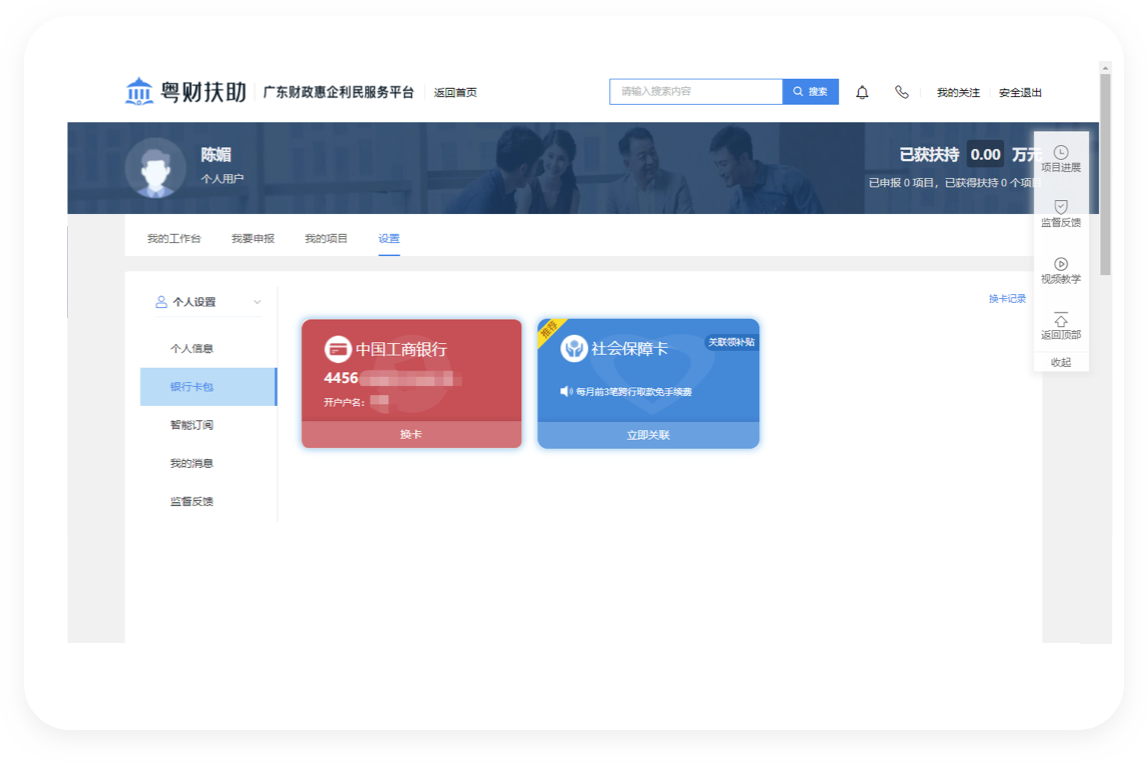Click the notification bell icon

click(x=862, y=92)
